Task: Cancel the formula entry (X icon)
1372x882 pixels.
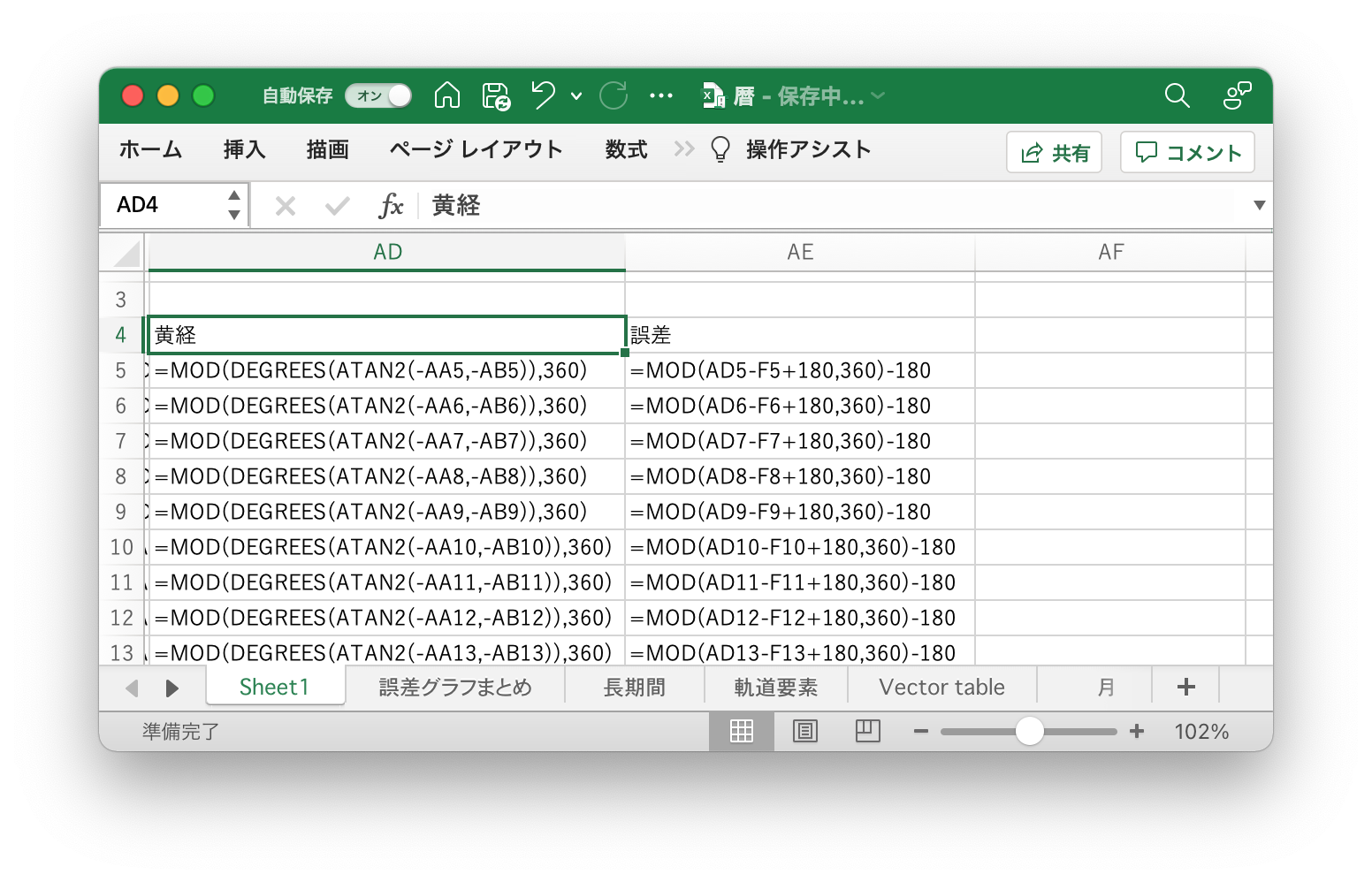Action: pos(285,206)
